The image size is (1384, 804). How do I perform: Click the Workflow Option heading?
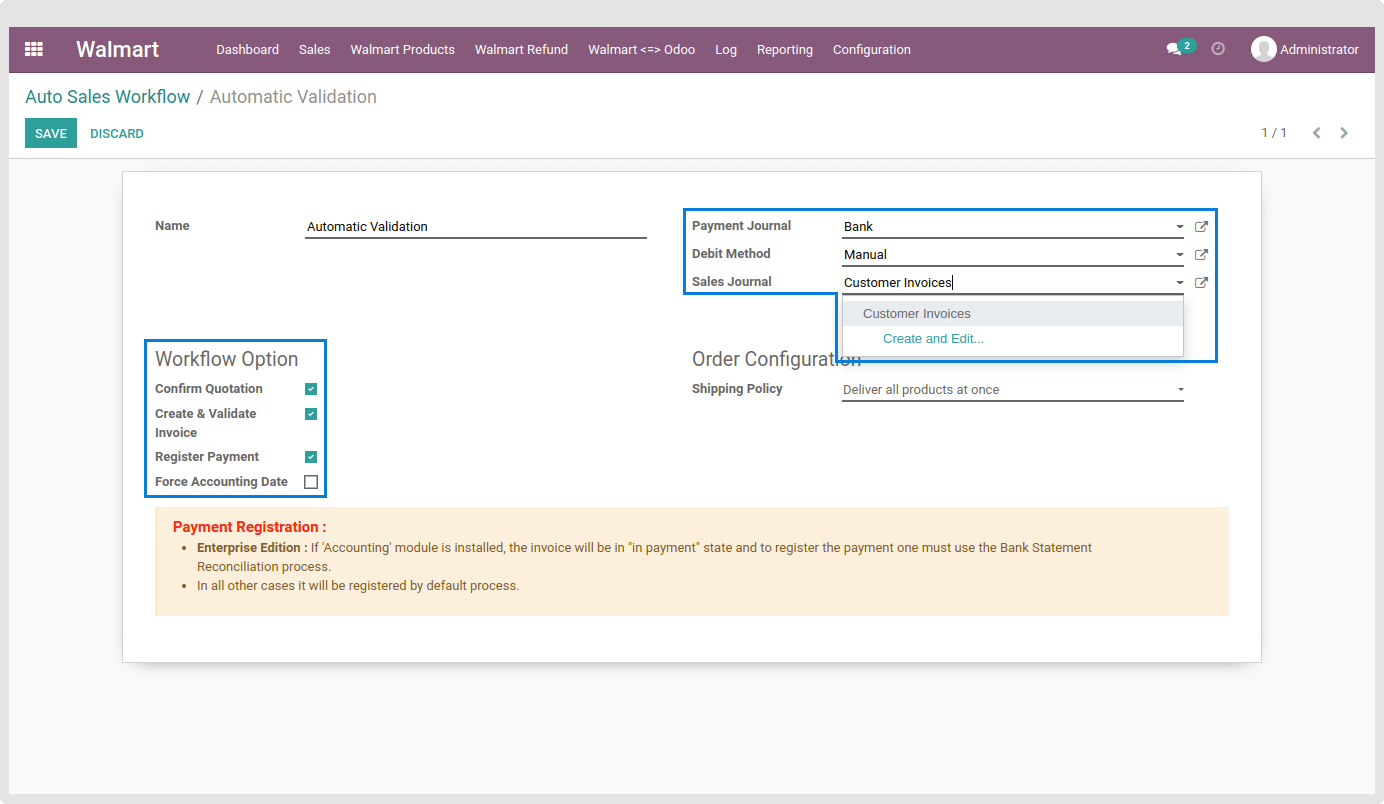(227, 359)
